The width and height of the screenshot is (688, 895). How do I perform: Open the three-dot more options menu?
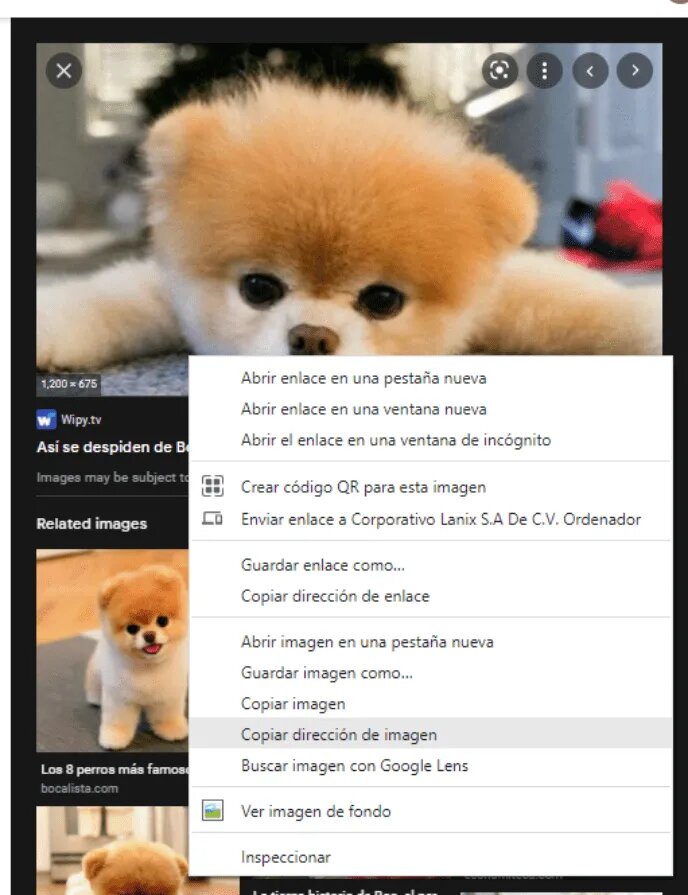[545, 71]
